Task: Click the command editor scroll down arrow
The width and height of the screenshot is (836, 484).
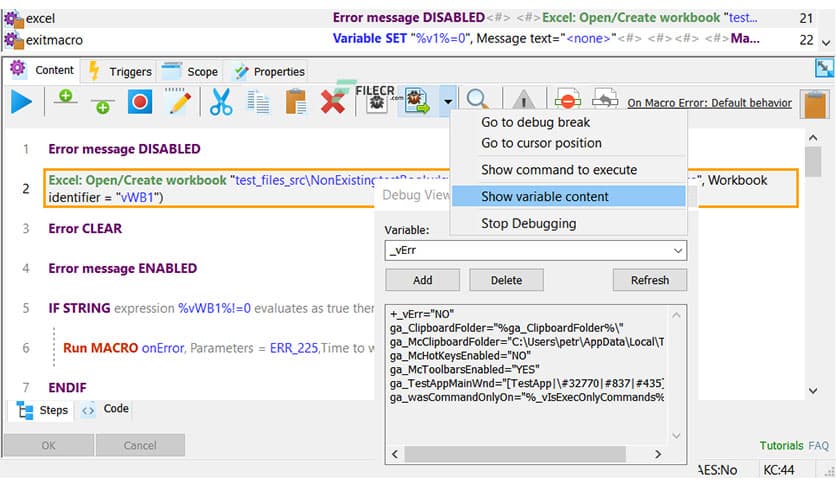Action: click(x=813, y=391)
